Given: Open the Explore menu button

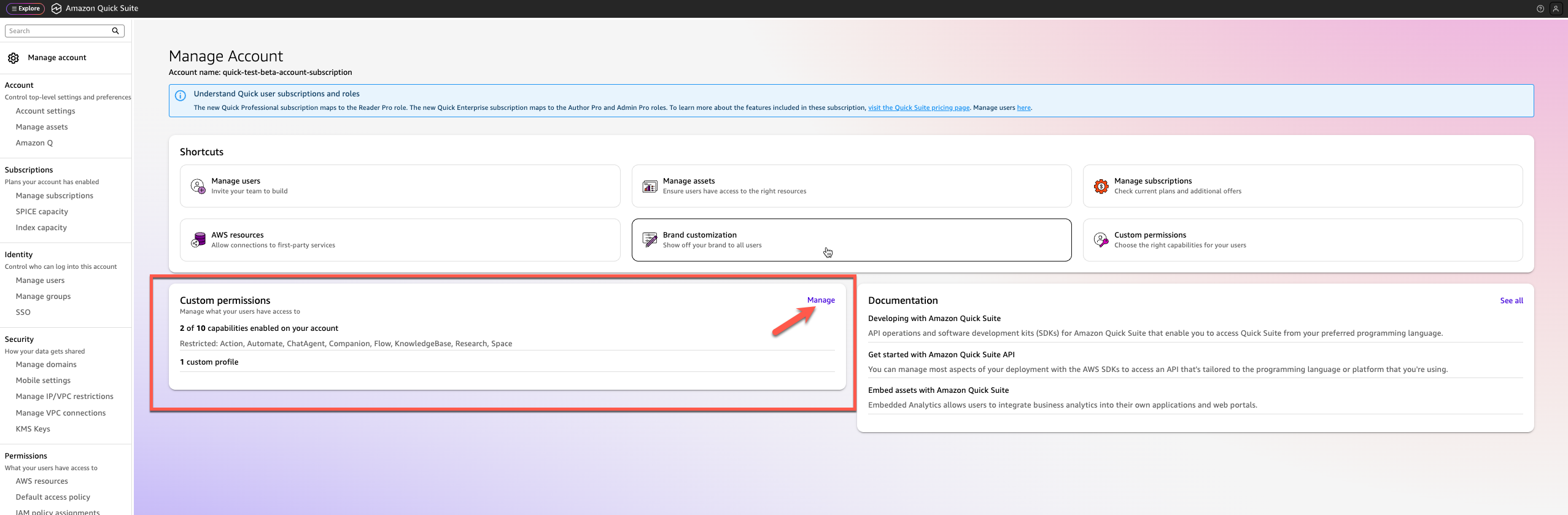Looking at the screenshot, I should [x=25, y=9].
